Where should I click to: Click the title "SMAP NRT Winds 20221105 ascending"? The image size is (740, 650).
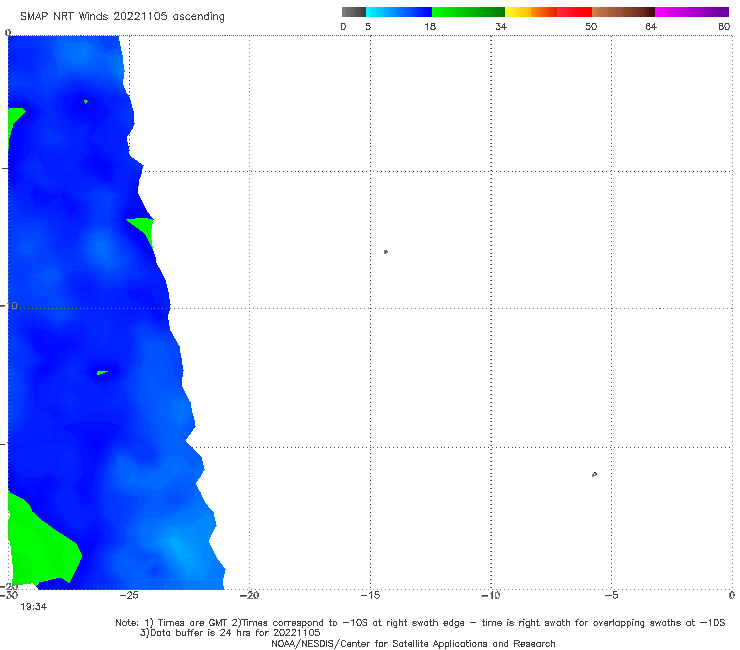pos(122,17)
